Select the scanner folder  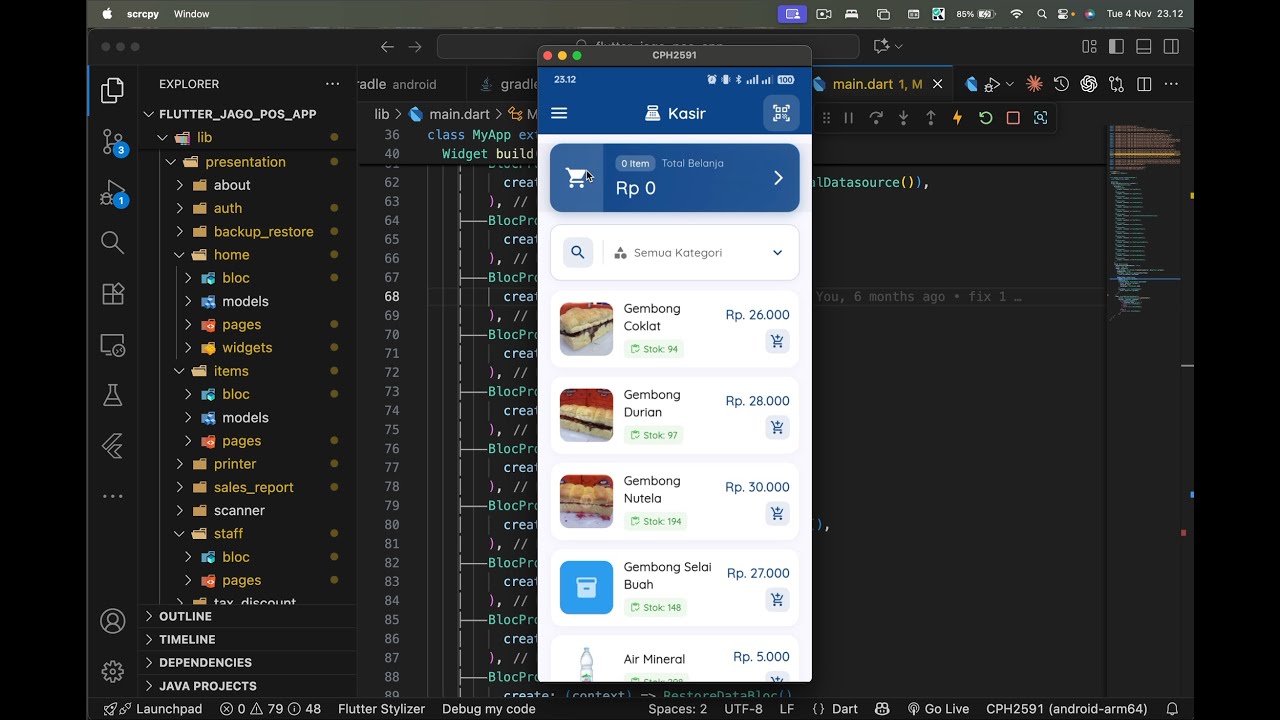point(239,510)
